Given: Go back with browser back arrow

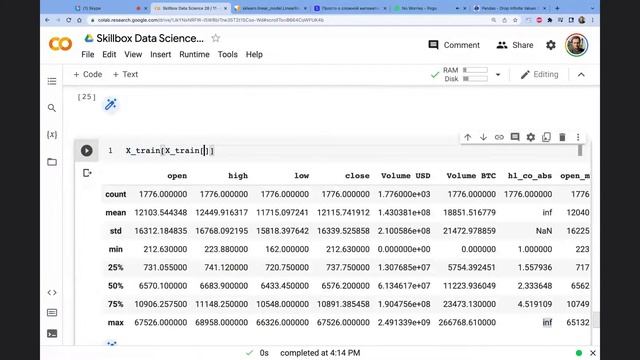Looking at the screenshot, I should (48, 20).
